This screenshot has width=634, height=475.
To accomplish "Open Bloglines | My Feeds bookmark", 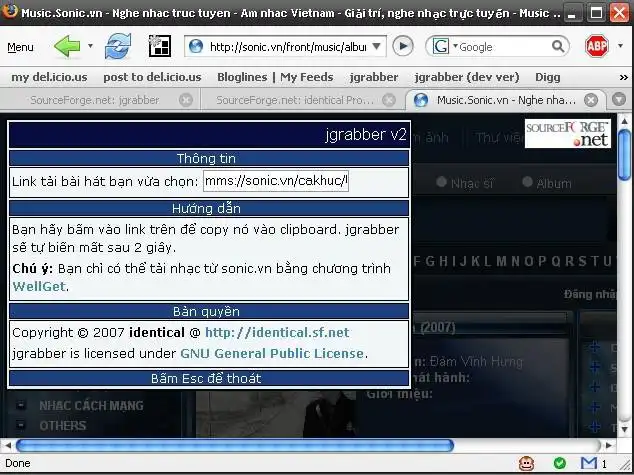I will coord(275,77).
